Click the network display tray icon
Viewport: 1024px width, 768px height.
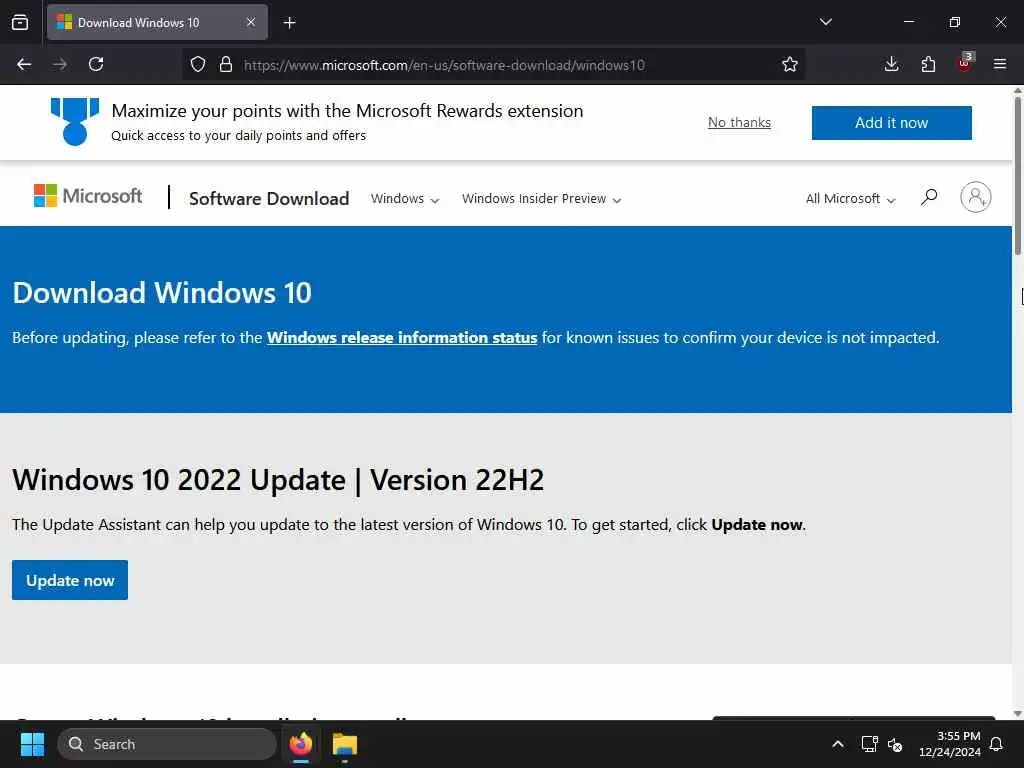point(869,744)
